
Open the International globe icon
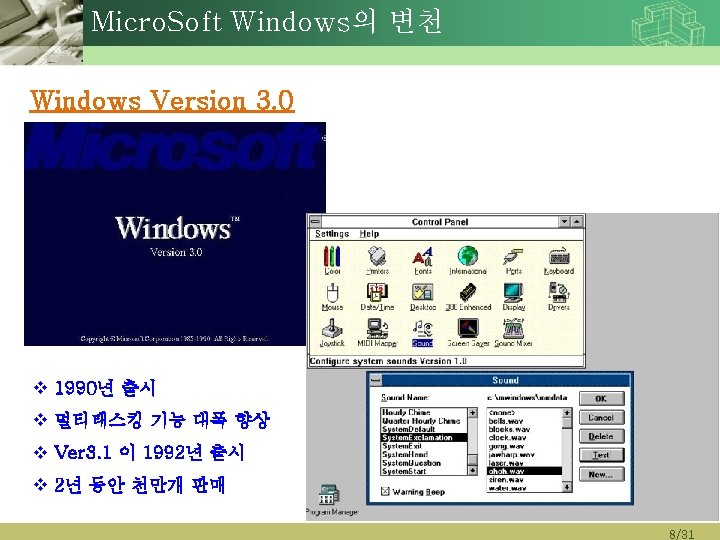467,260
